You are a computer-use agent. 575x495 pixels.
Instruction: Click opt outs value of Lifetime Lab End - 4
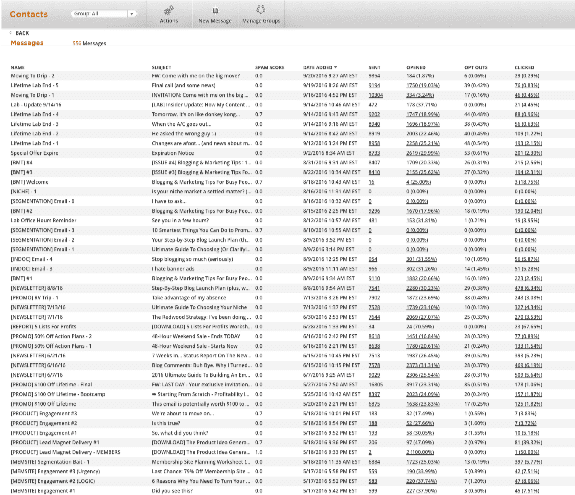476,114
